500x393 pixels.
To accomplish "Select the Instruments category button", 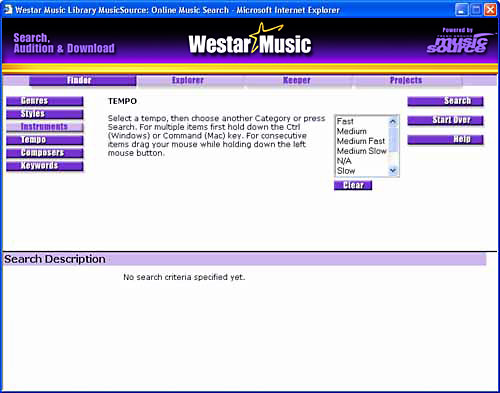I will [45, 127].
